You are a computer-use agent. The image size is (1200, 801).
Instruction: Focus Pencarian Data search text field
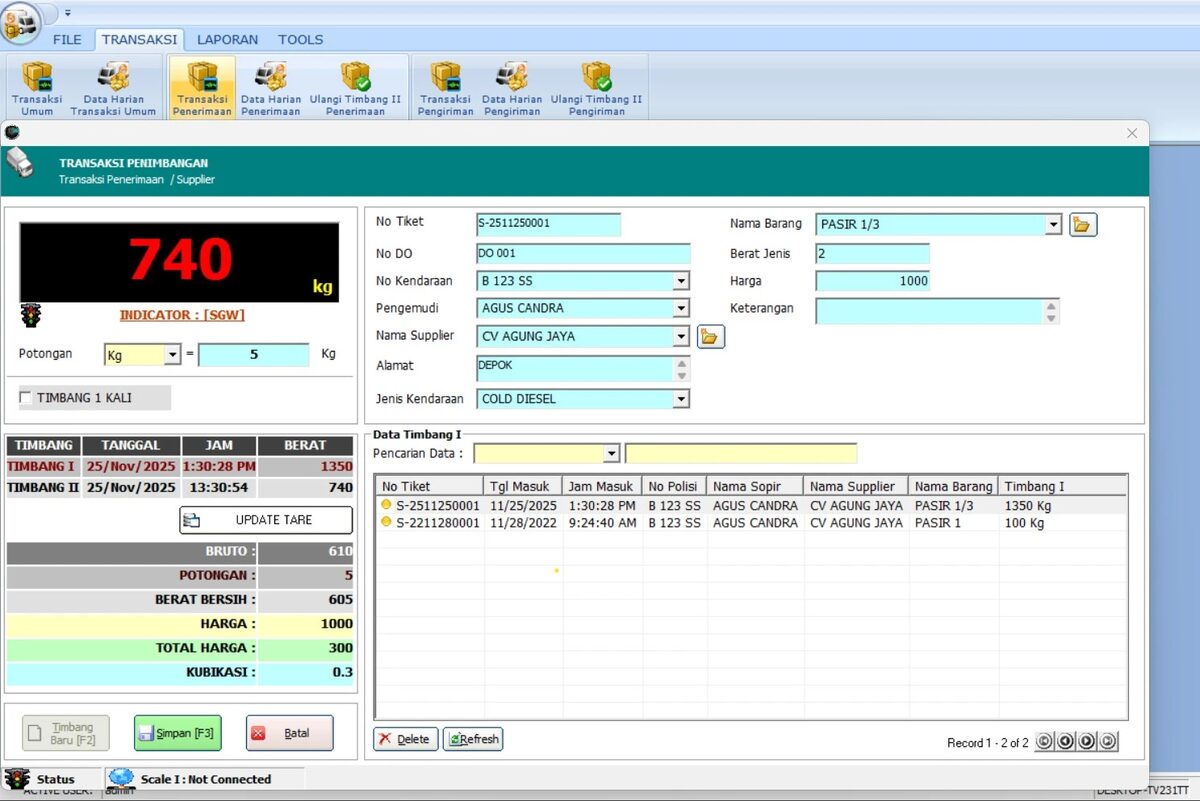[x=741, y=454]
